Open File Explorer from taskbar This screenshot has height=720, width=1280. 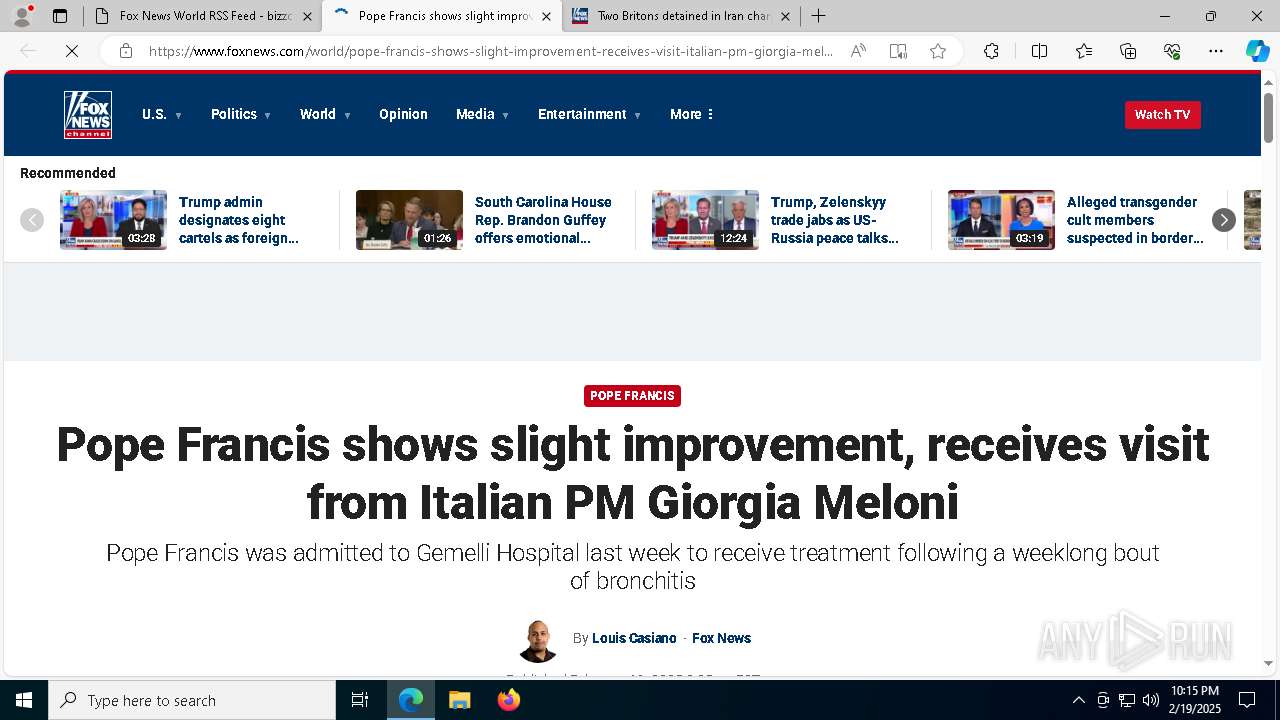[x=459, y=700]
